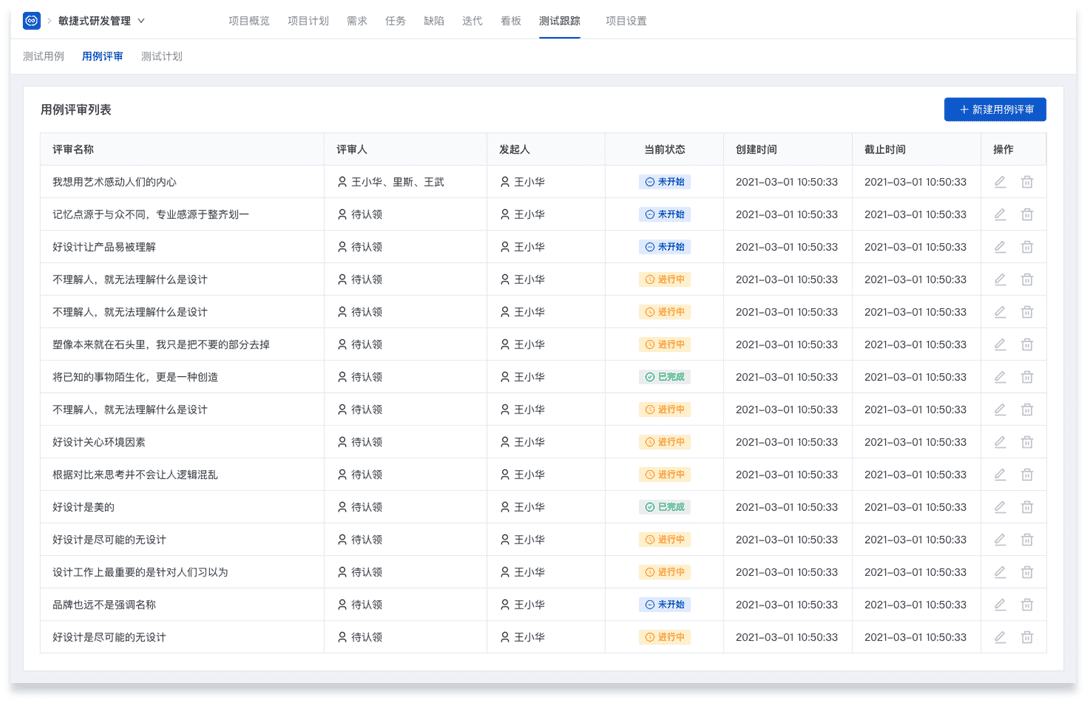Edit the 记忆点源于与众不同 review row

coord(1000,214)
